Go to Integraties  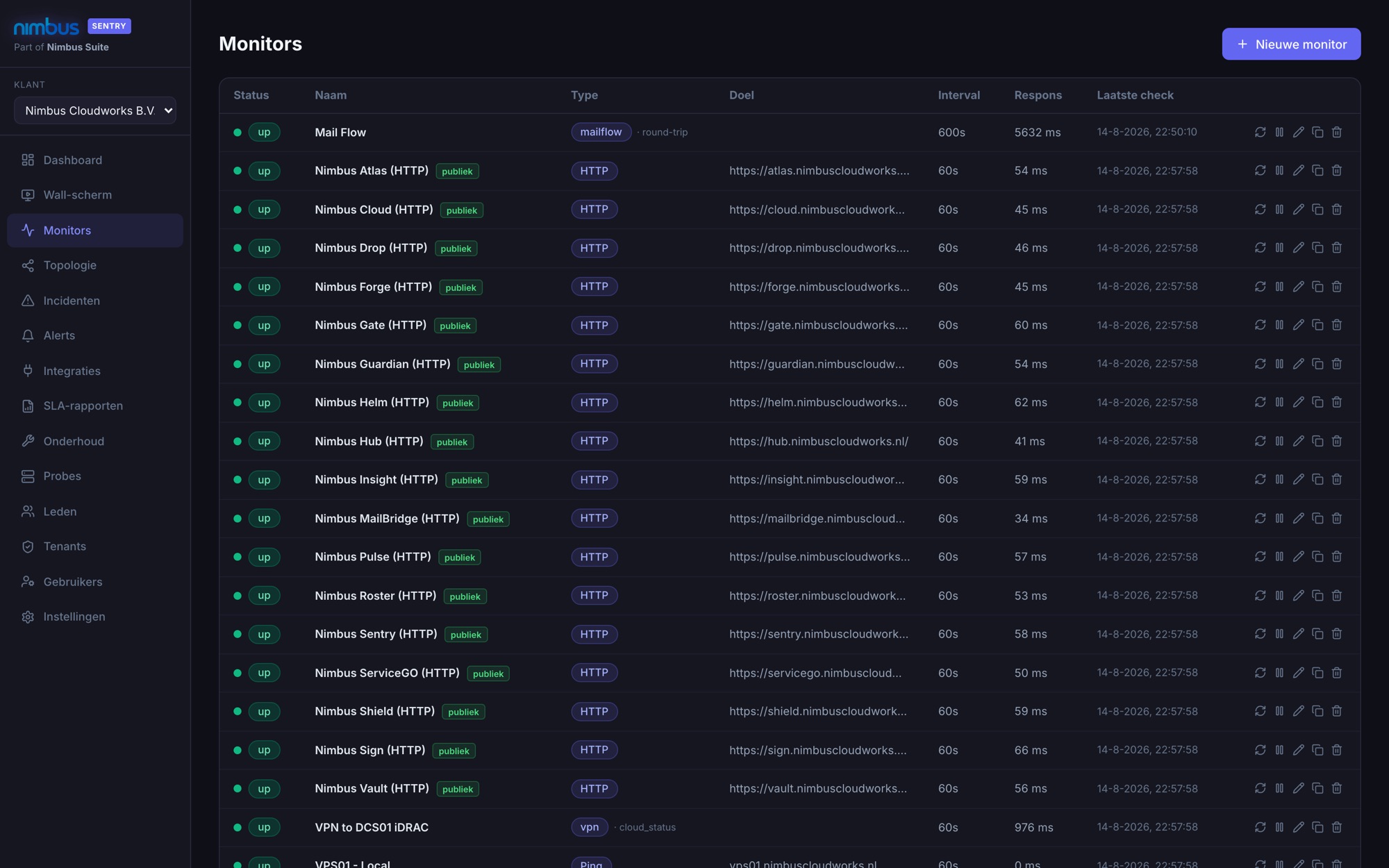tap(95, 371)
